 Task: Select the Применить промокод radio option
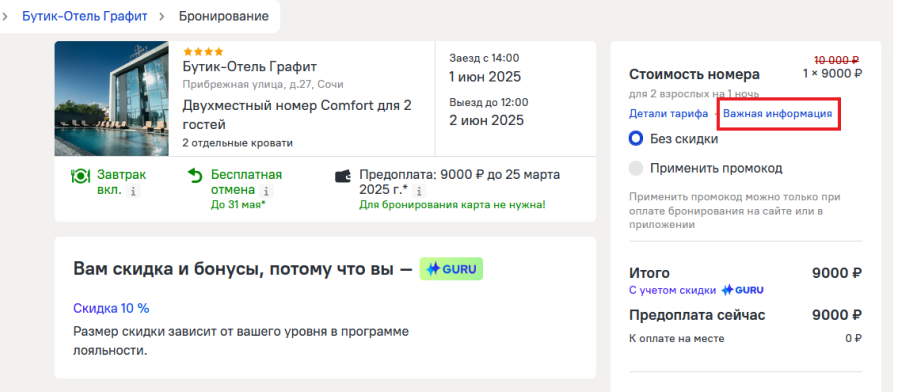pos(636,168)
